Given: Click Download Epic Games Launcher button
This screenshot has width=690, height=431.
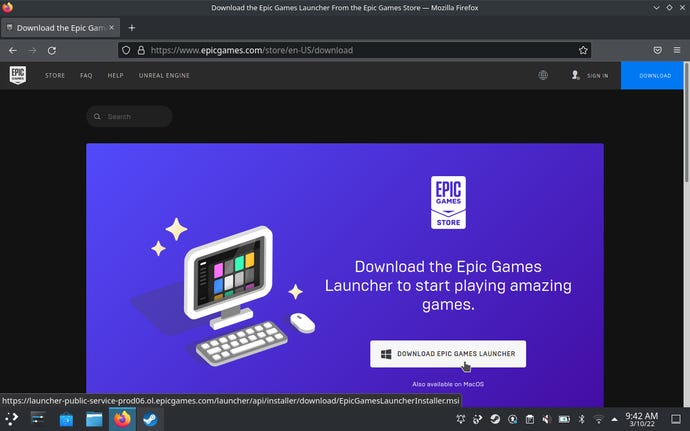Looking at the screenshot, I should 447,354.
